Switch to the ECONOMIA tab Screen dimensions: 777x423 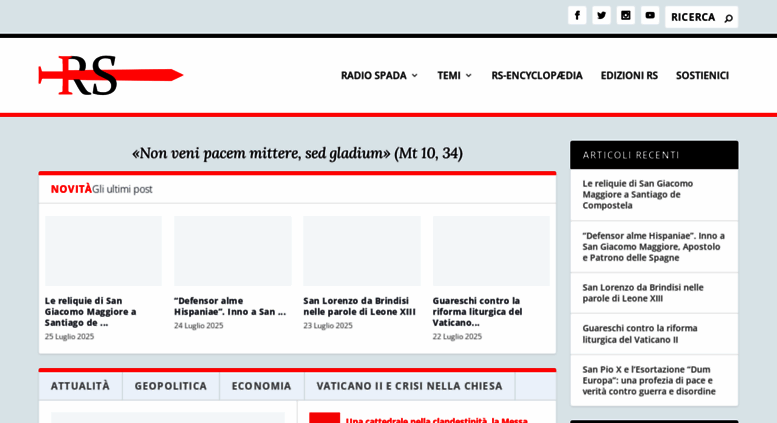[x=262, y=386]
